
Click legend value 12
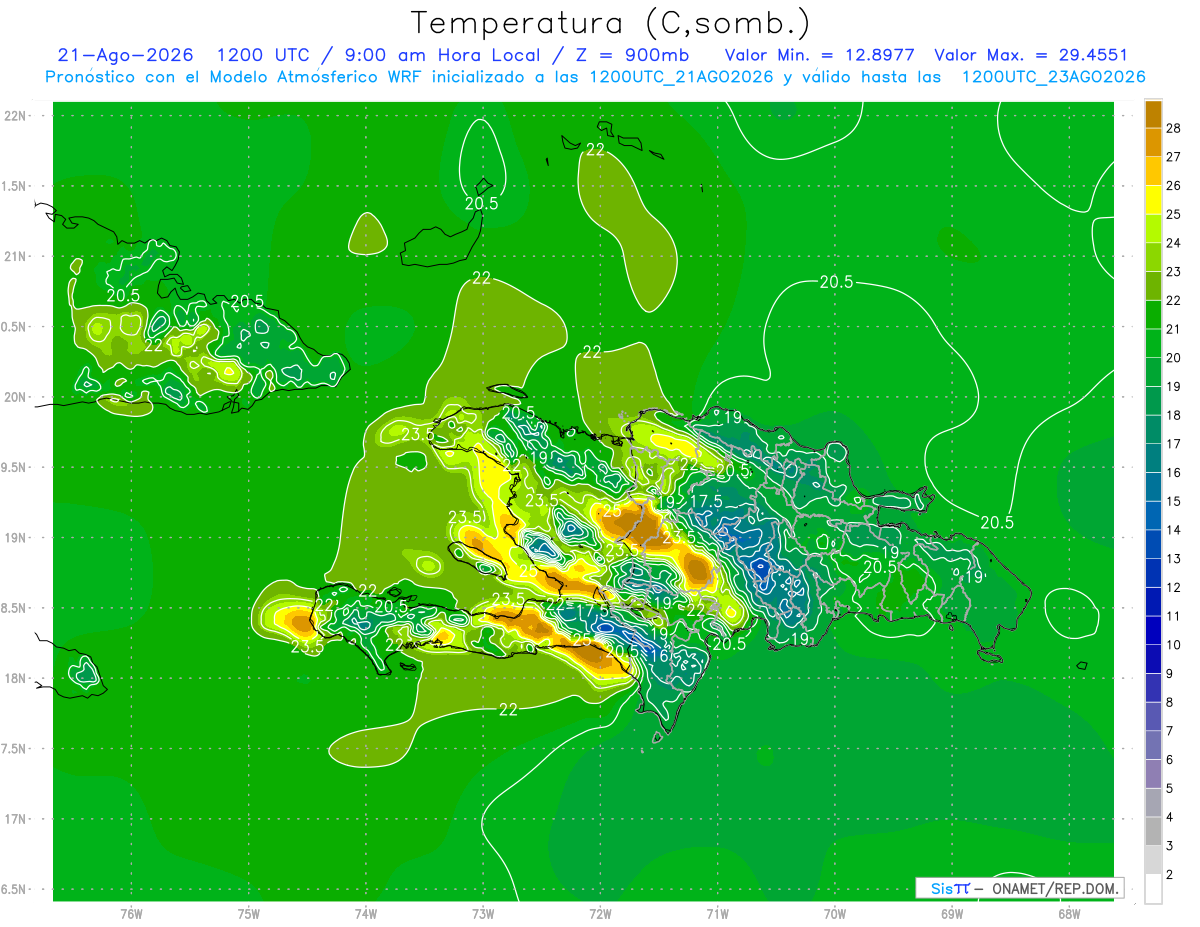(1174, 588)
